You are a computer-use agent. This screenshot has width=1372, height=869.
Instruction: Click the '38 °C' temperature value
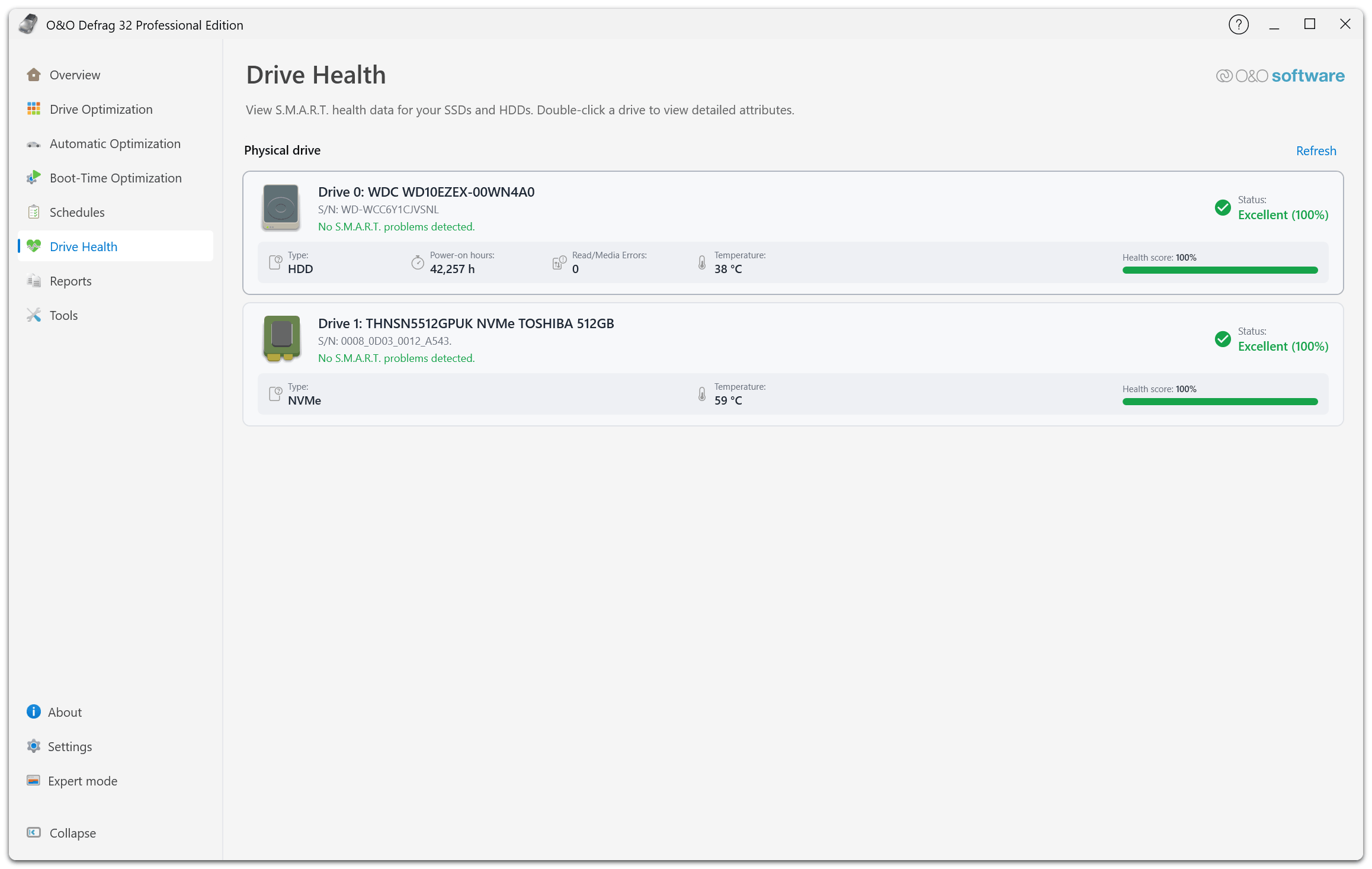coord(728,269)
